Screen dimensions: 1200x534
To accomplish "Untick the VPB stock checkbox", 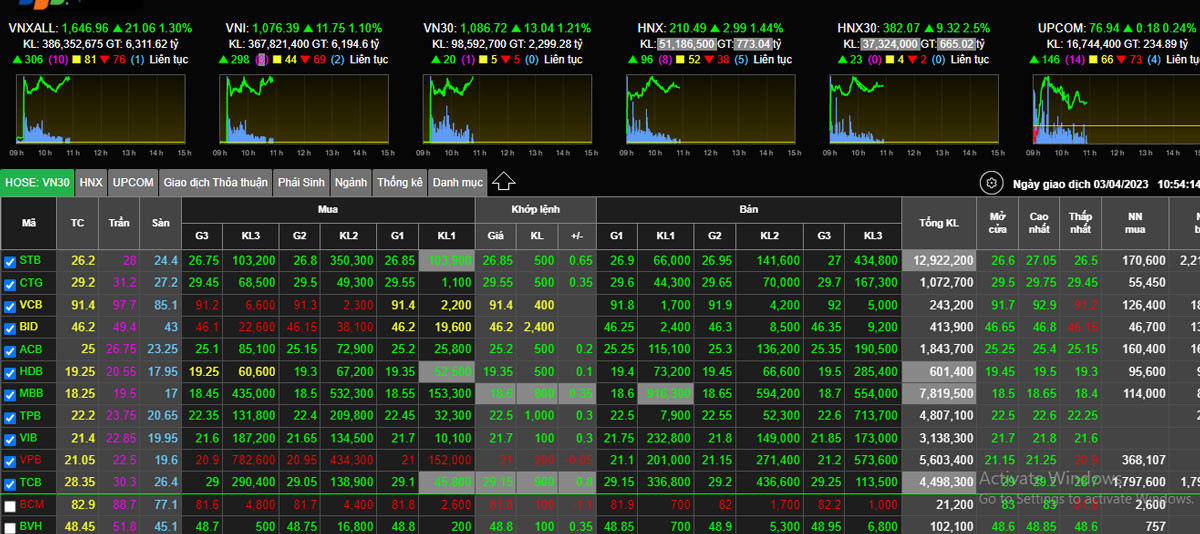I will point(10,461).
